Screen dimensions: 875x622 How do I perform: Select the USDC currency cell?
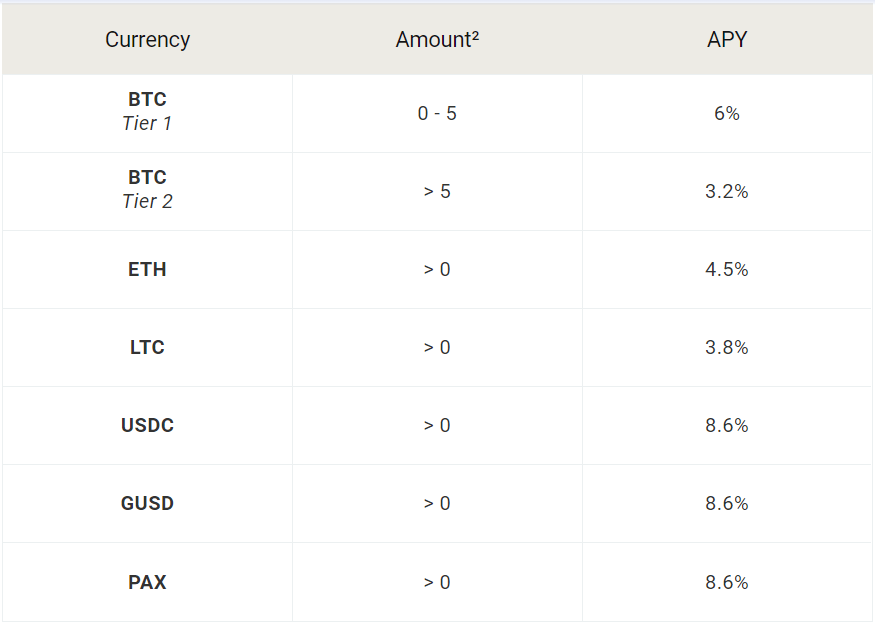click(147, 425)
